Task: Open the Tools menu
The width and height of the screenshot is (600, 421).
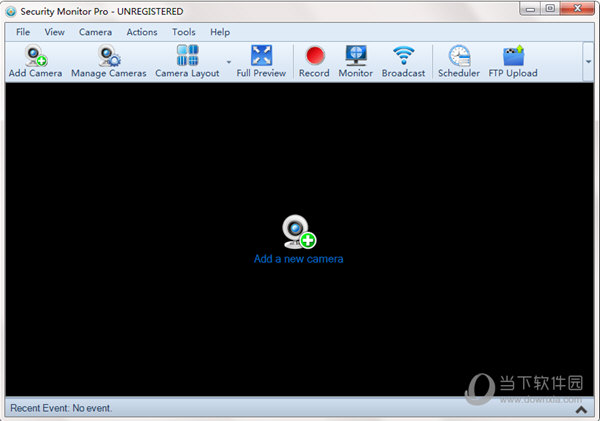Action: [x=184, y=32]
